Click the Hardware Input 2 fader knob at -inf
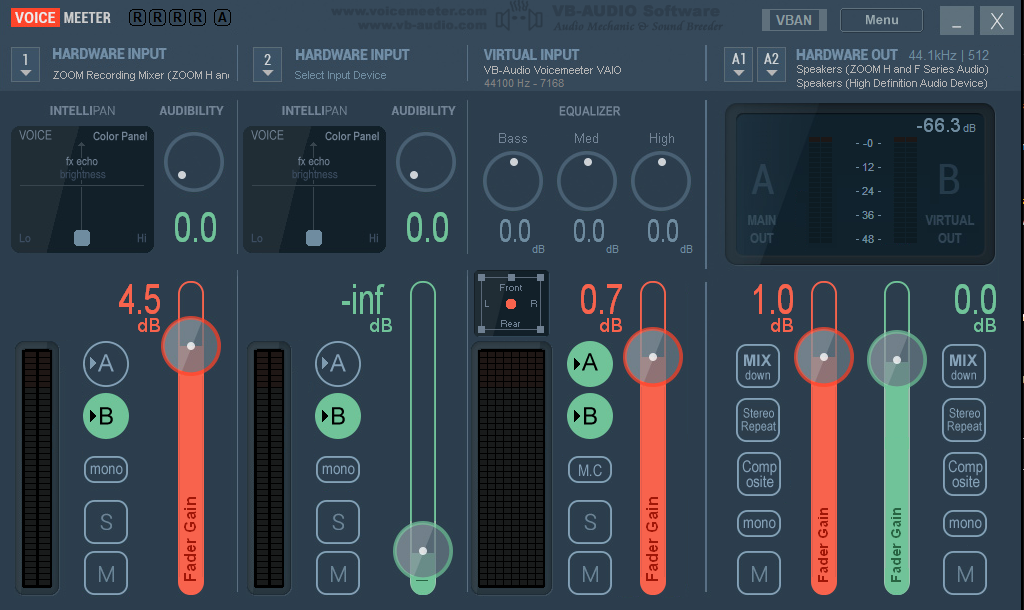 coord(423,551)
